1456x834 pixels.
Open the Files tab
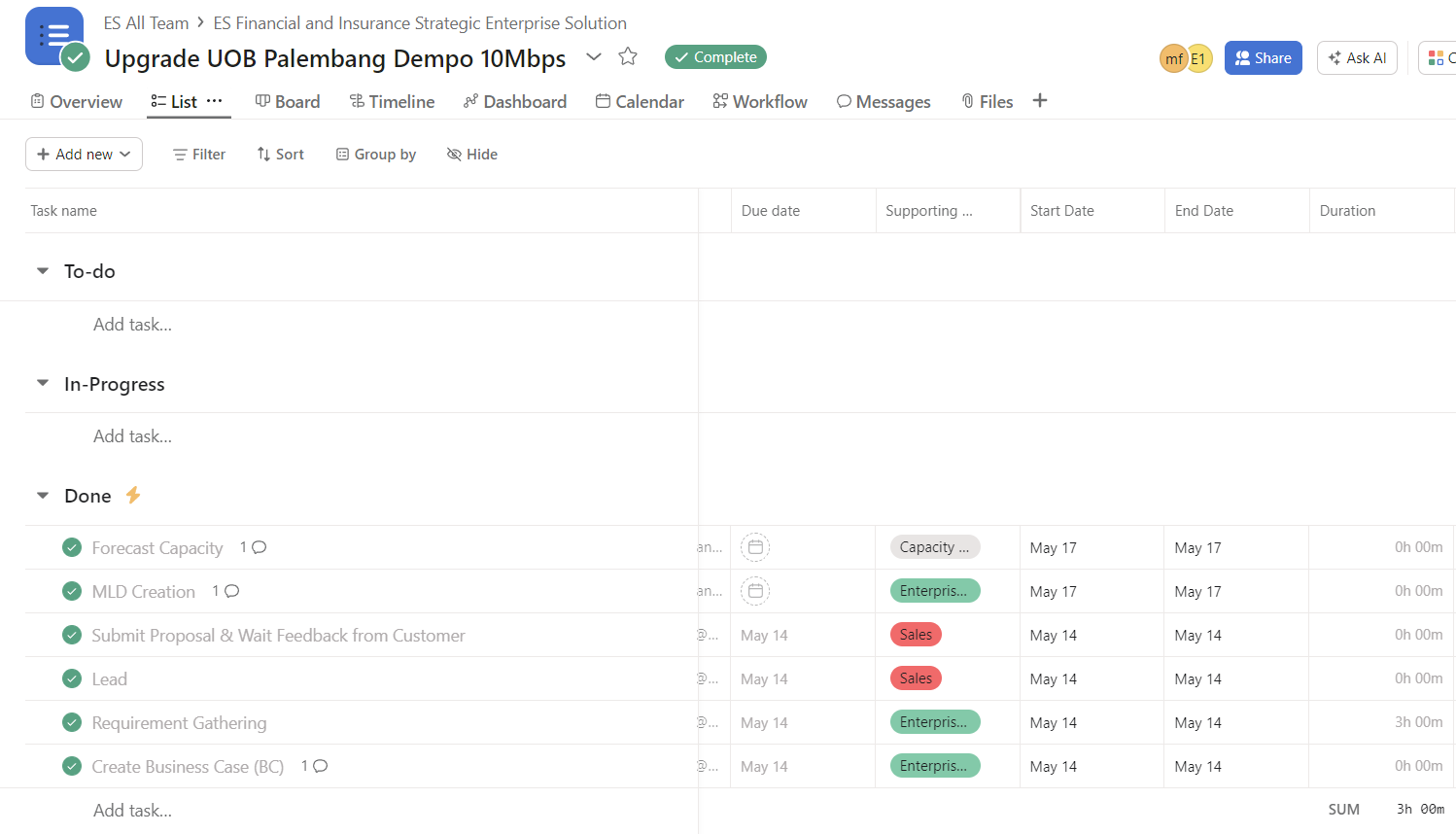point(987,102)
